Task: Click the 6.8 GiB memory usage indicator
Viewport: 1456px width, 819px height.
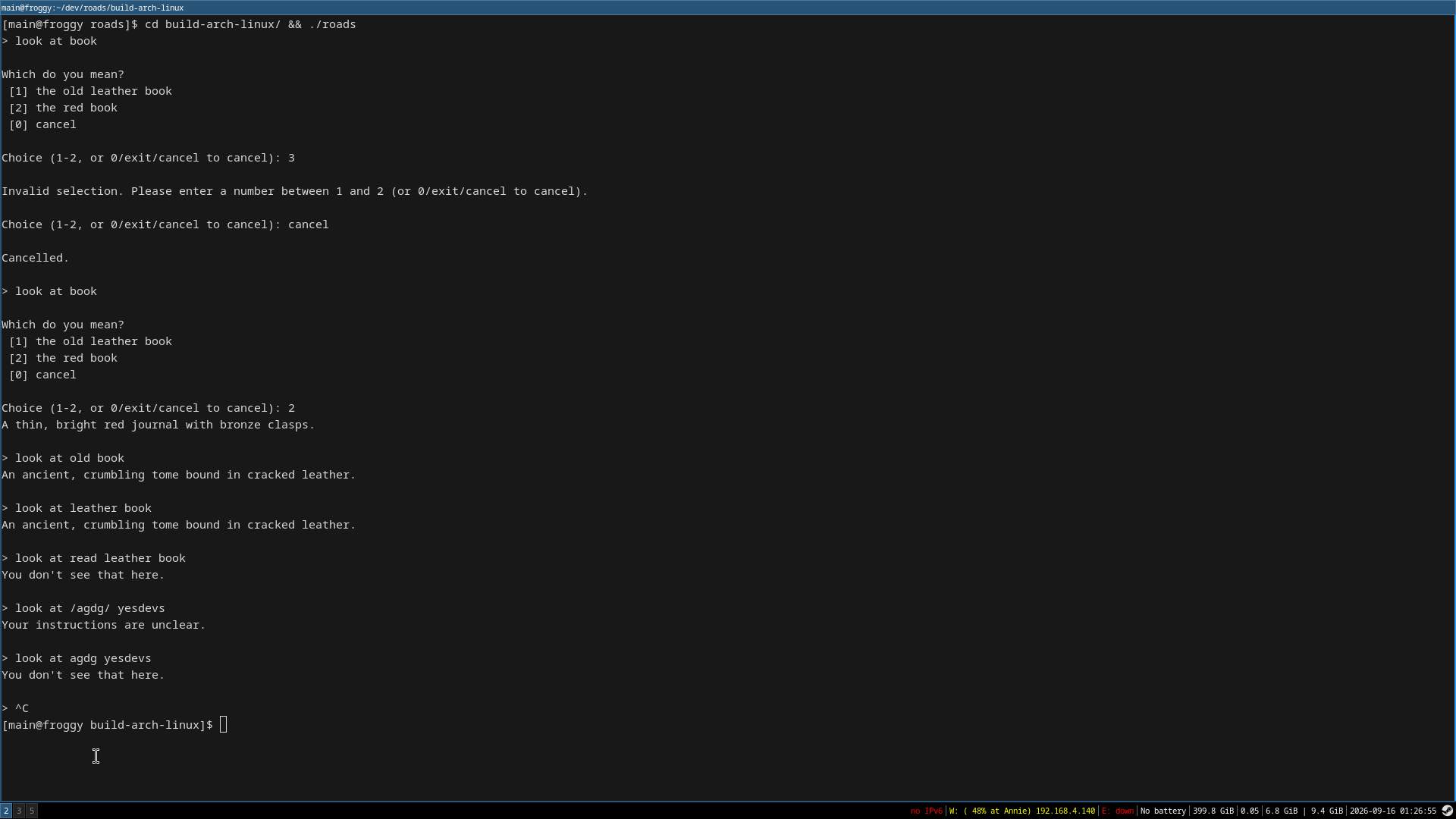Action: click(1281, 811)
